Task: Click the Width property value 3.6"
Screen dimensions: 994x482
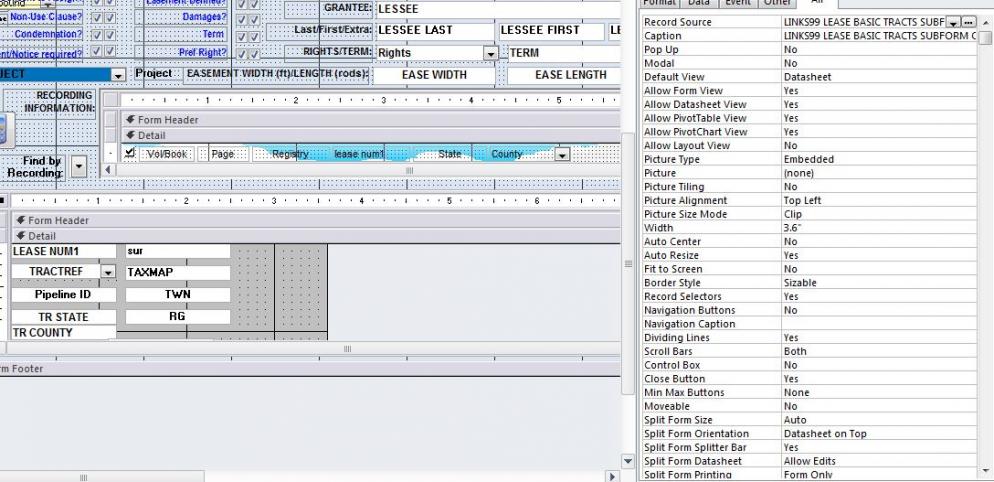Action: (879, 228)
